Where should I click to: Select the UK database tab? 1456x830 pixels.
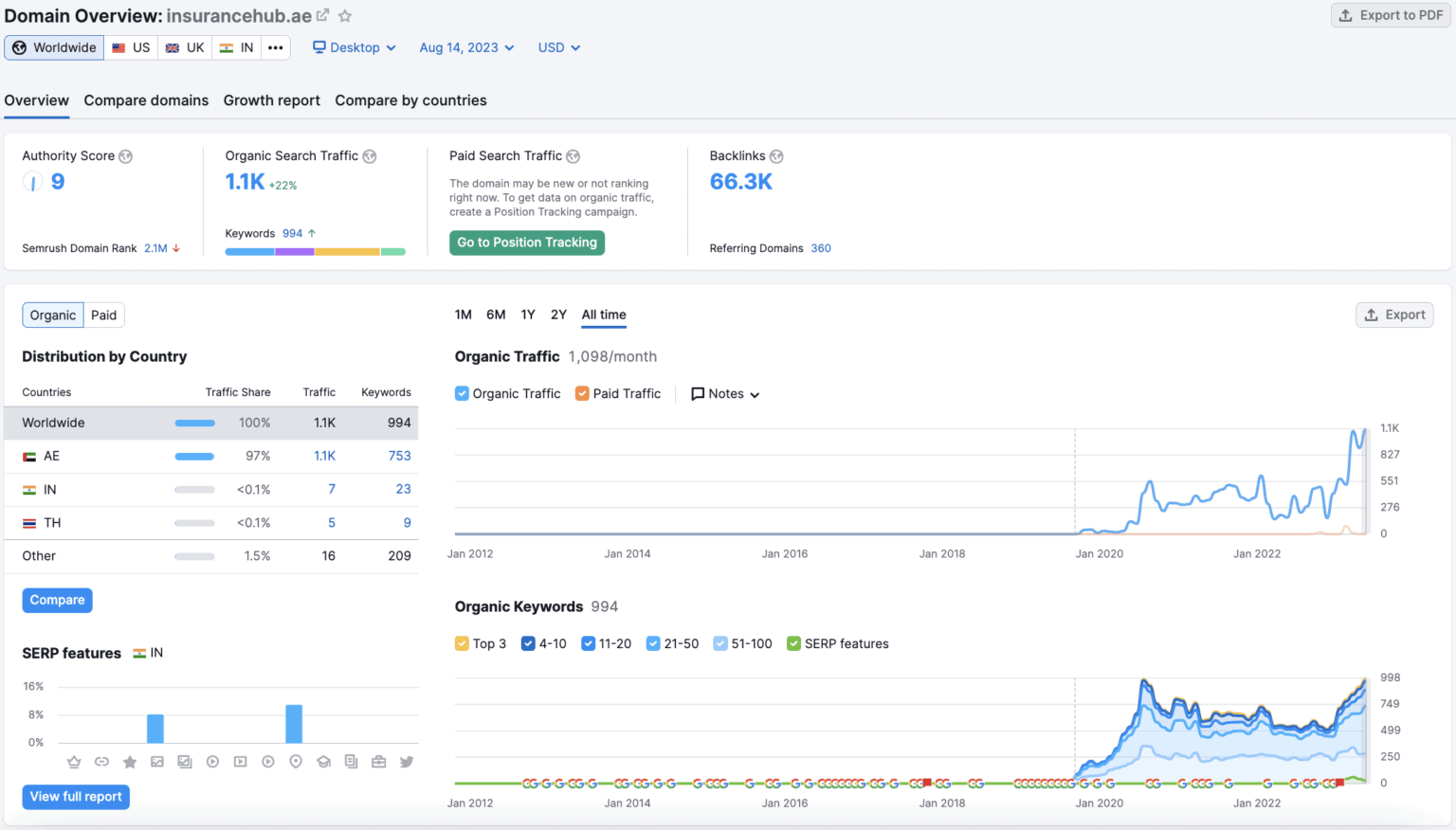click(185, 47)
